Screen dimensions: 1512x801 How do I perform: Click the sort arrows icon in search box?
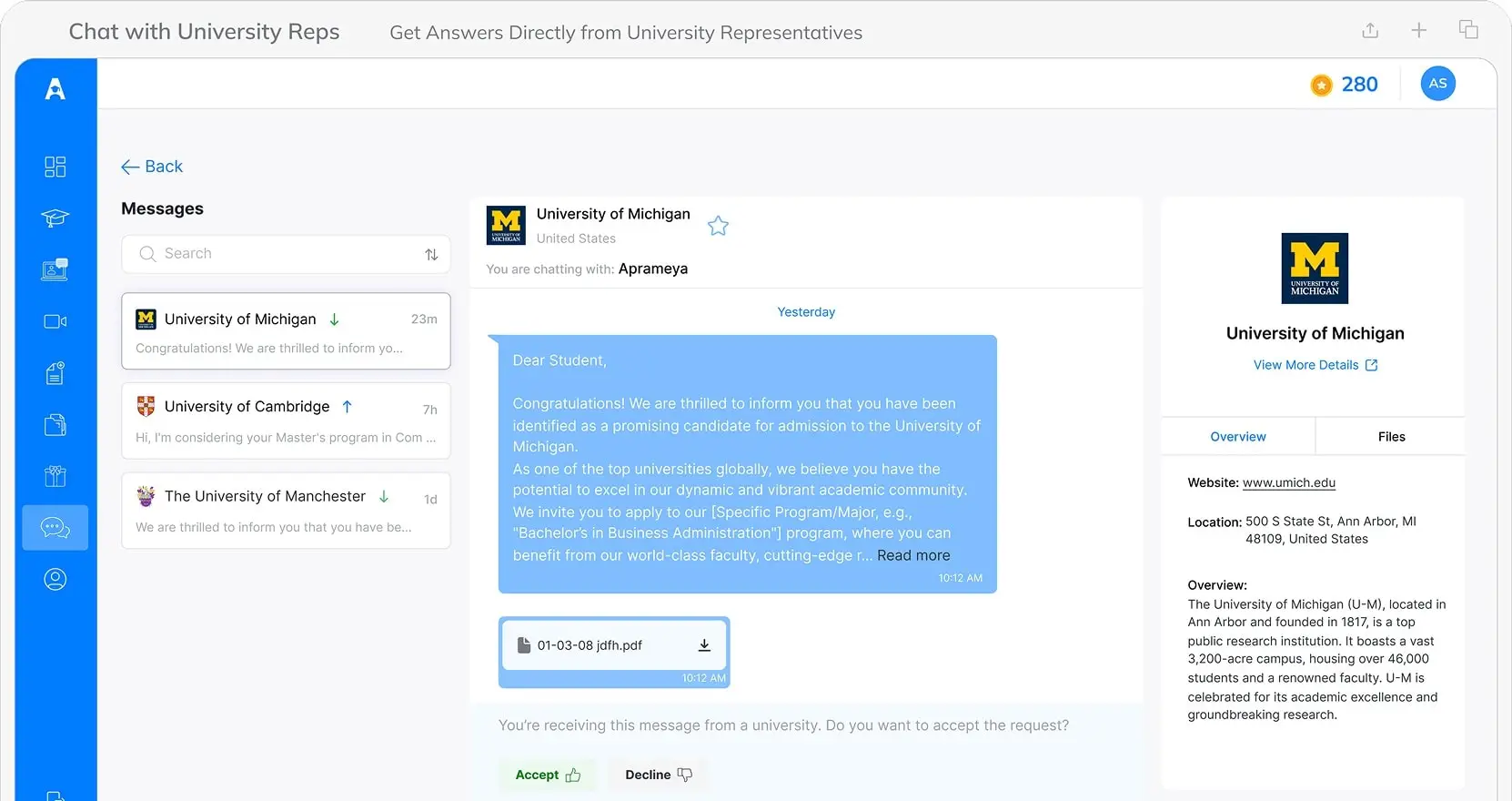[431, 255]
